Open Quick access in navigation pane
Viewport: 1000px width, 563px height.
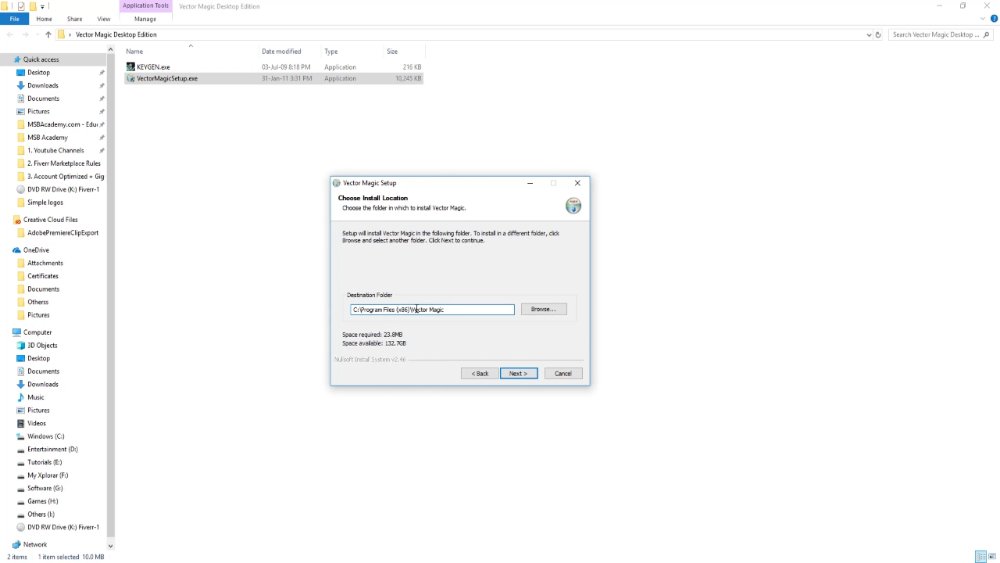41,59
